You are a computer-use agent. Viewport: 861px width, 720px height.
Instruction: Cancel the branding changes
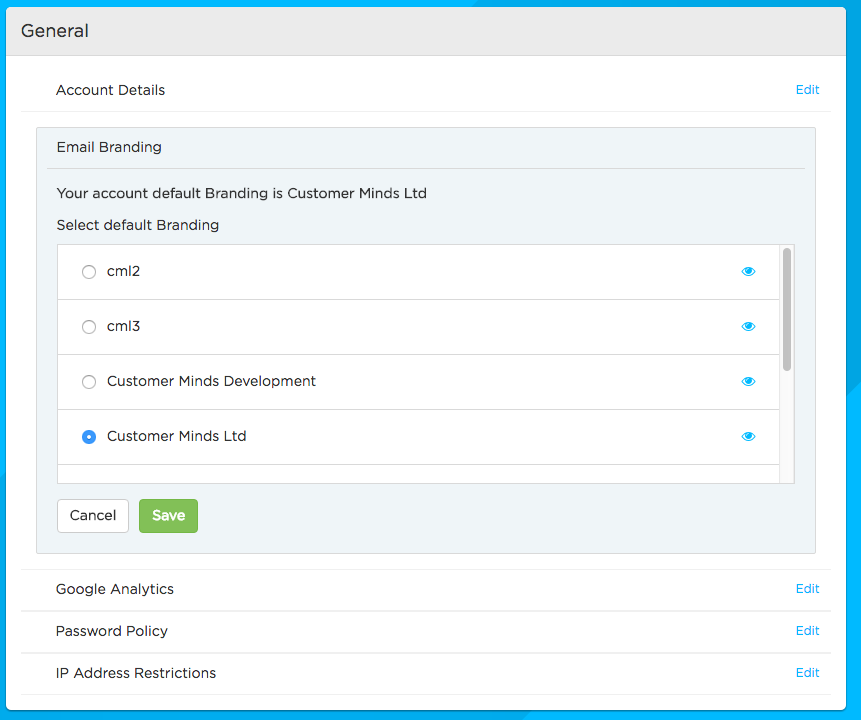93,516
